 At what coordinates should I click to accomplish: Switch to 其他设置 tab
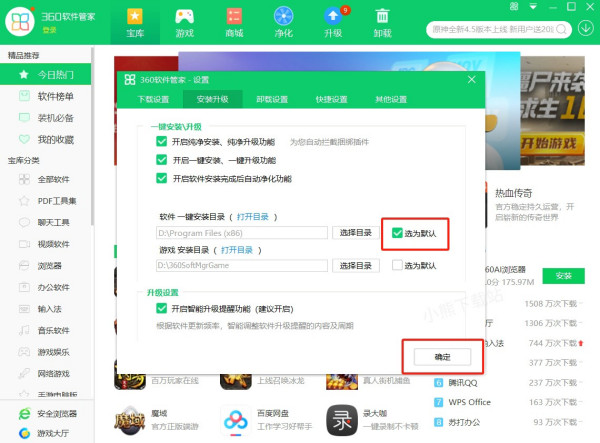coord(391,99)
